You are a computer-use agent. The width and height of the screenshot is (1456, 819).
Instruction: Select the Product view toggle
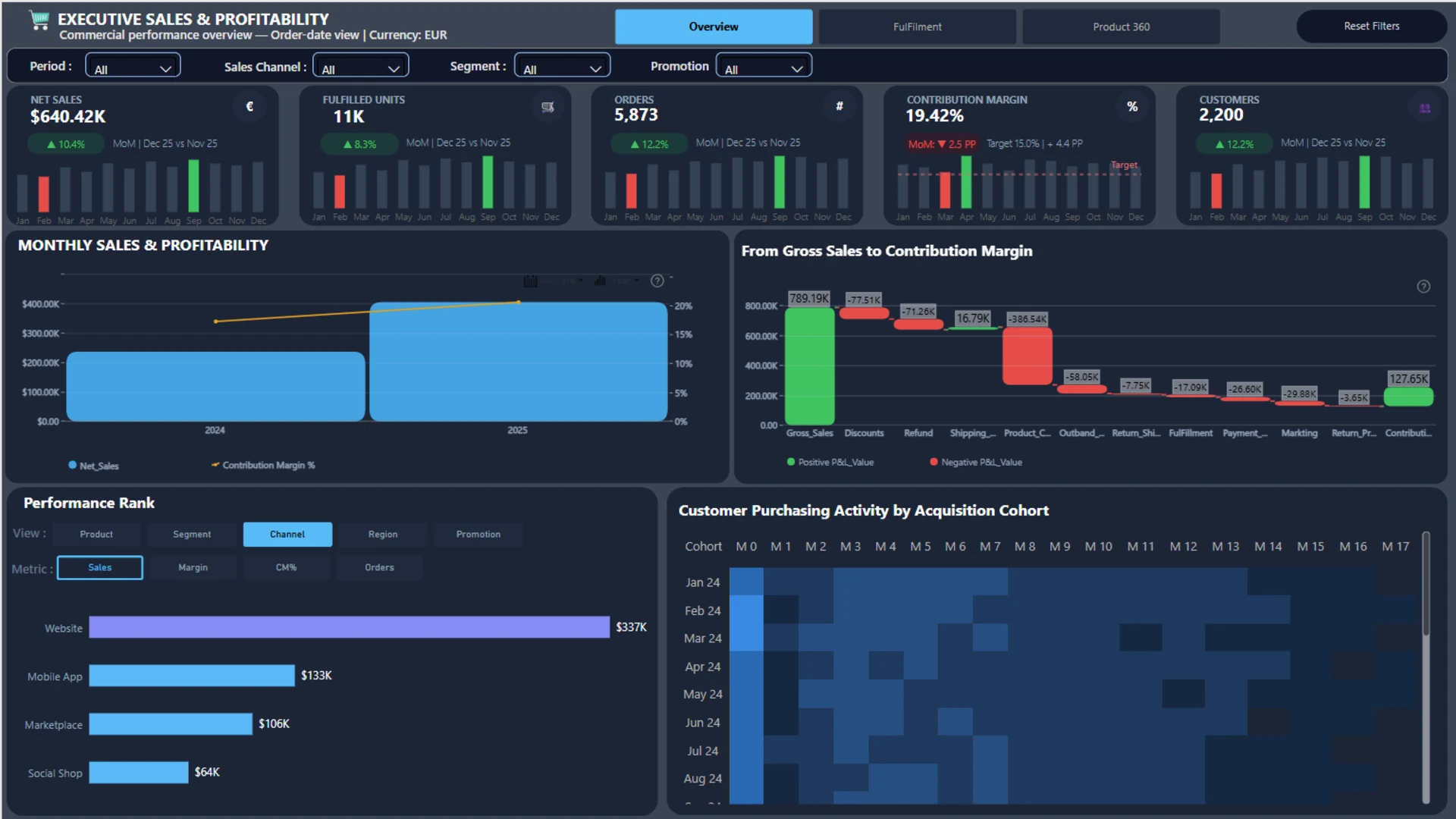96,535
